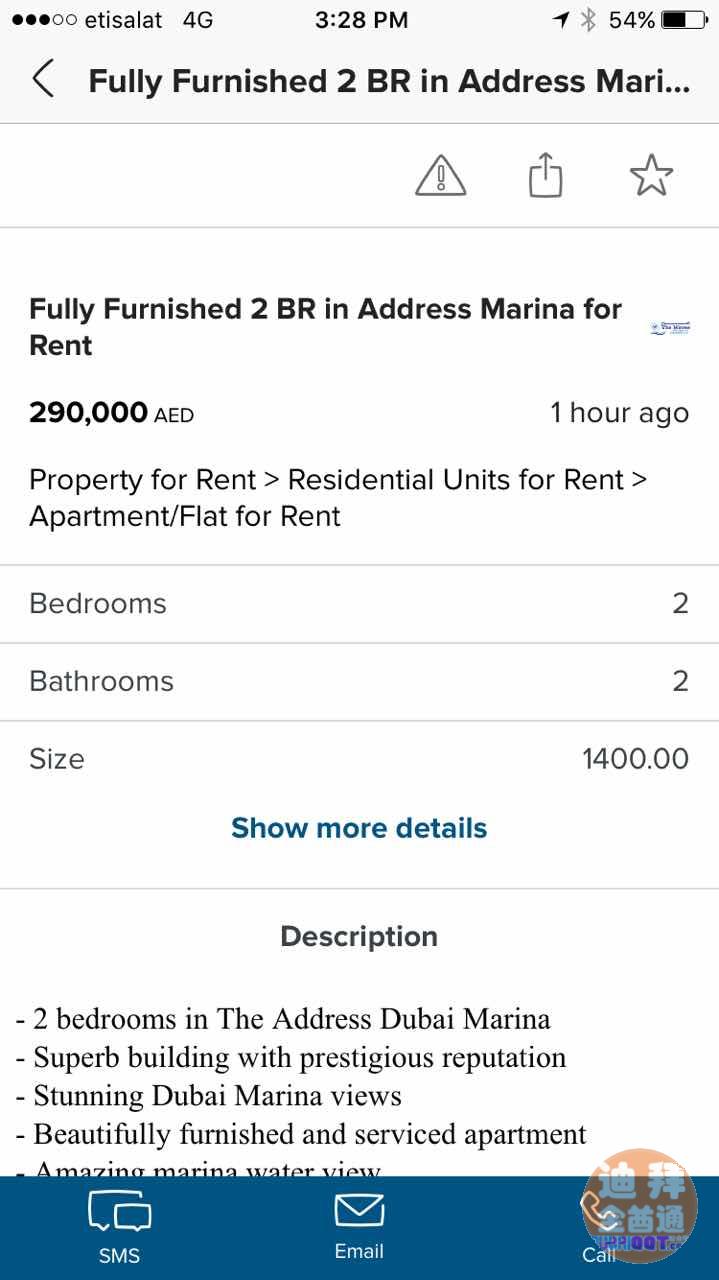Image resolution: width=719 pixels, height=1280 pixels.
Task: Expand Show more details
Action: (x=359, y=828)
